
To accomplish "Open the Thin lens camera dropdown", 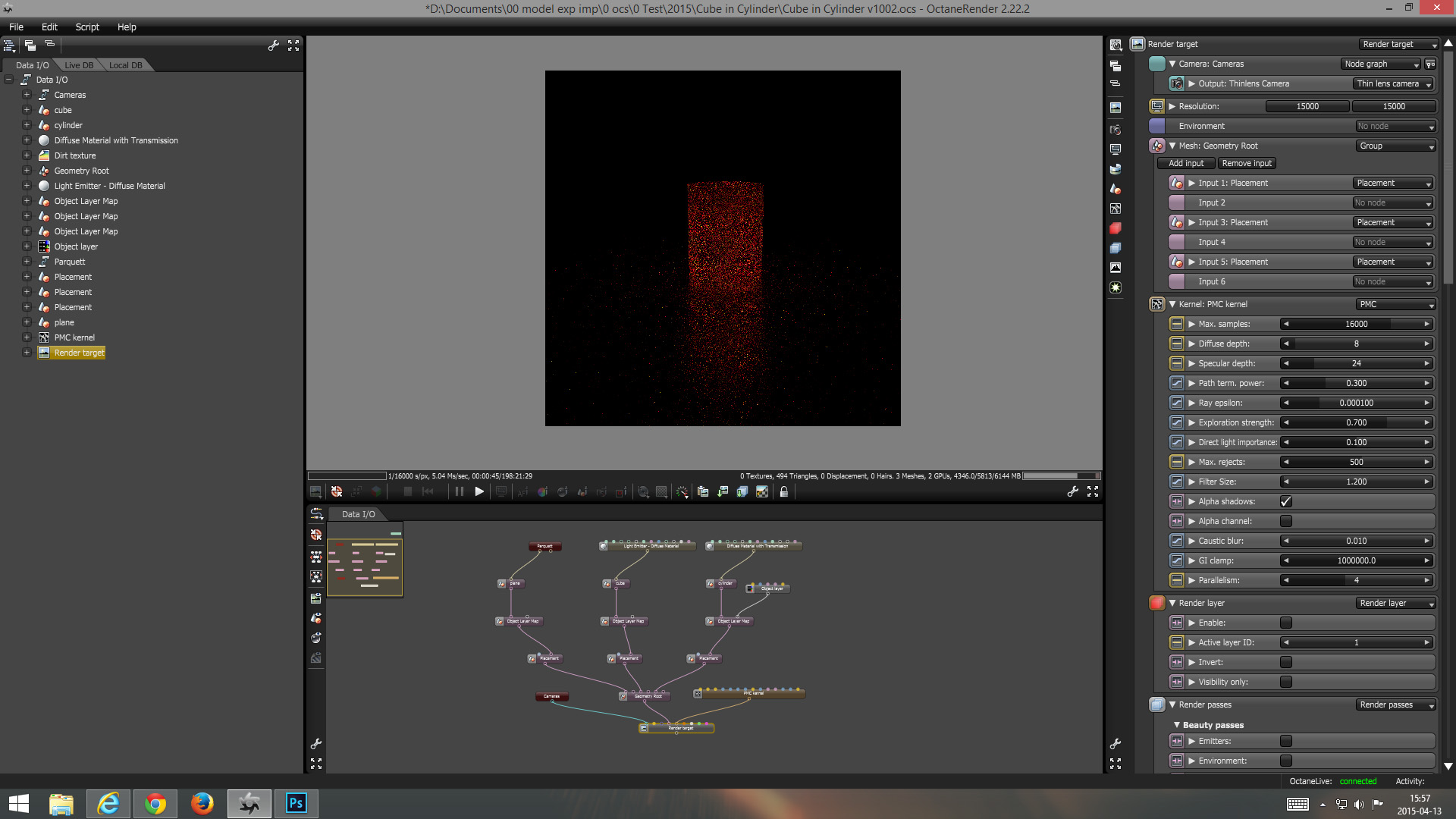I will click(x=1394, y=83).
